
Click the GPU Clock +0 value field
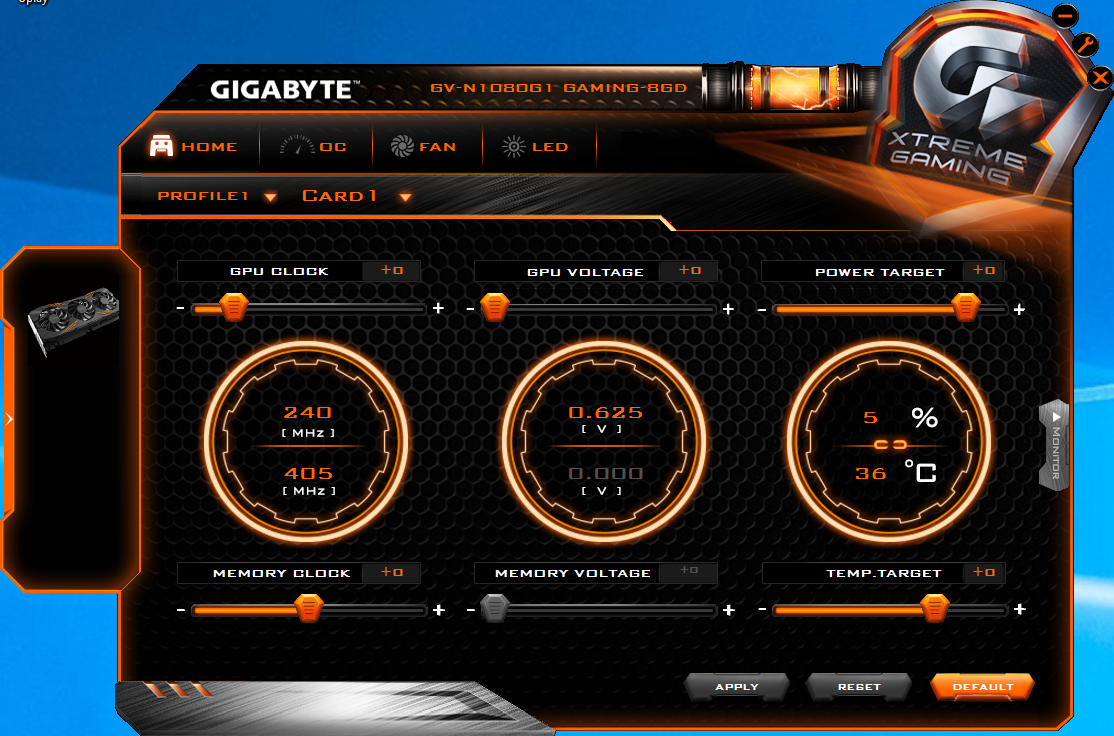point(391,271)
